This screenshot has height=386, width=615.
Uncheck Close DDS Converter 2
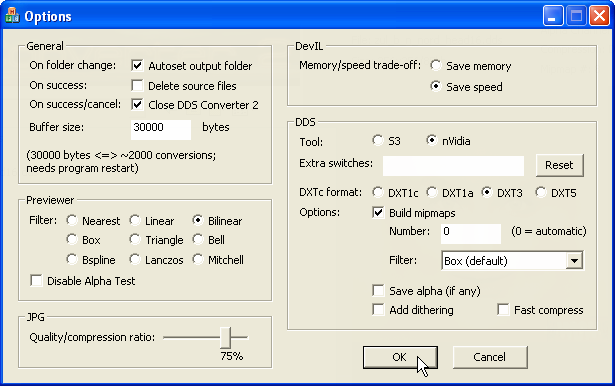point(137,104)
